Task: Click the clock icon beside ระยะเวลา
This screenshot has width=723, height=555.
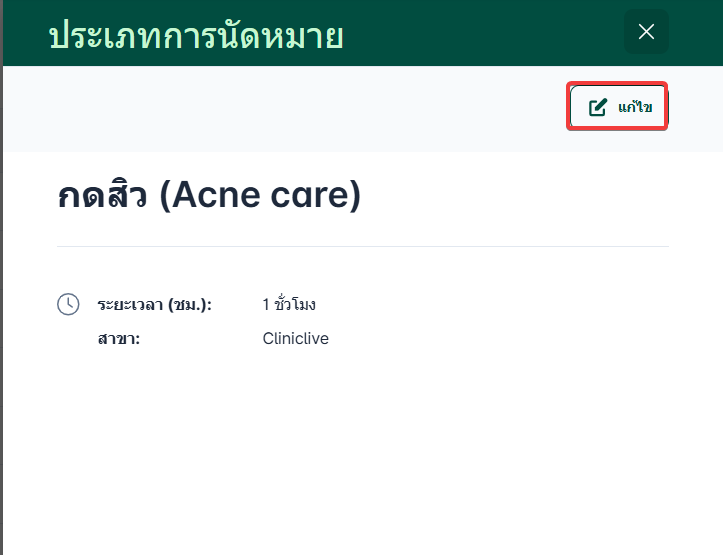Action: tap(68, 304)
